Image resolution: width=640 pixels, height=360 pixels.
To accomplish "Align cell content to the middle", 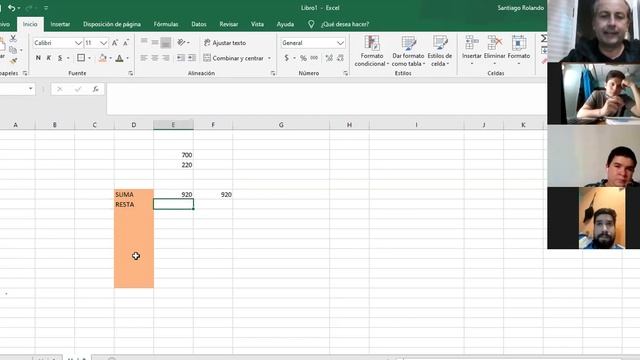I will click(x=155, y=42).
